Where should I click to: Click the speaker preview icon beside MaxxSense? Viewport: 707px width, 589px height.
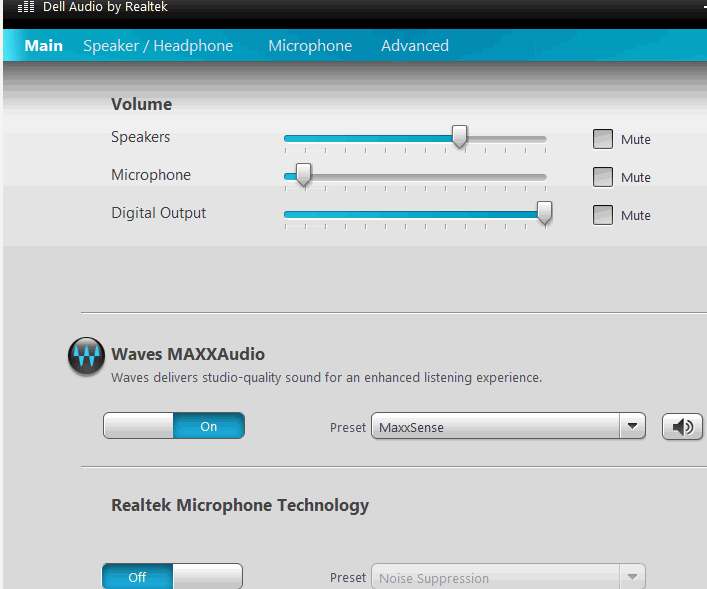click(682, 426)
